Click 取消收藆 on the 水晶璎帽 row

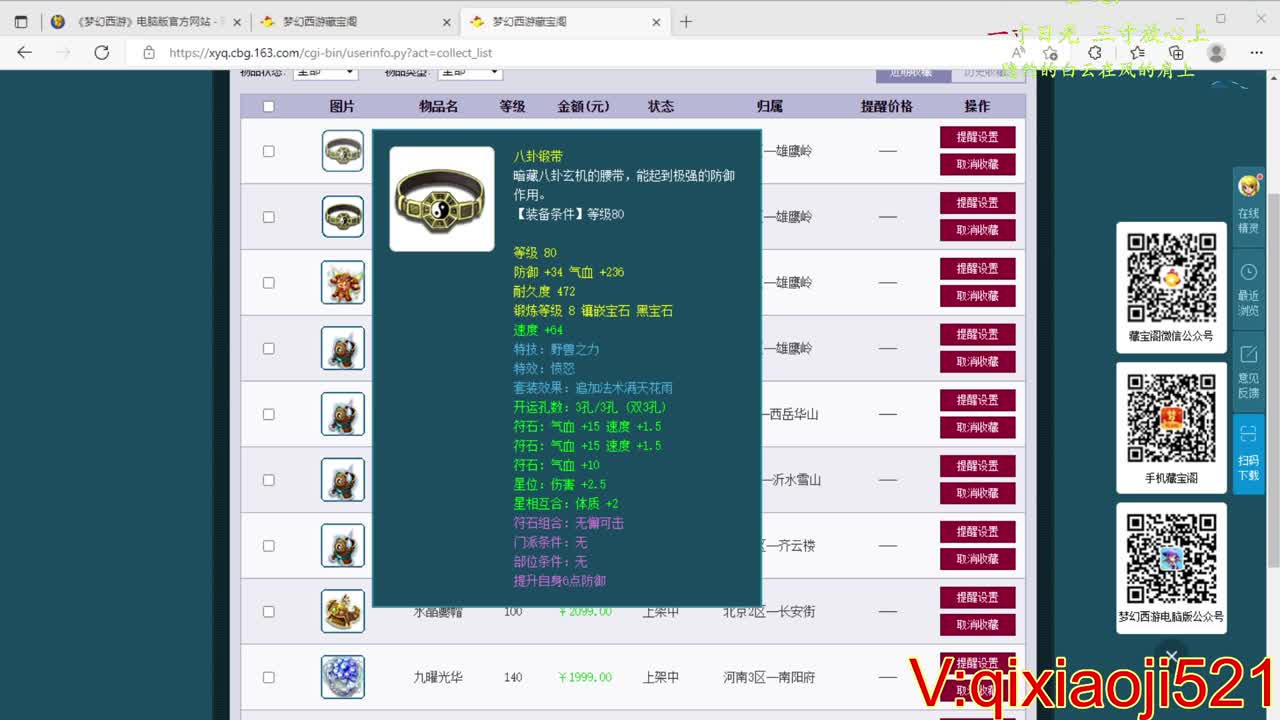tap(977, 625)
